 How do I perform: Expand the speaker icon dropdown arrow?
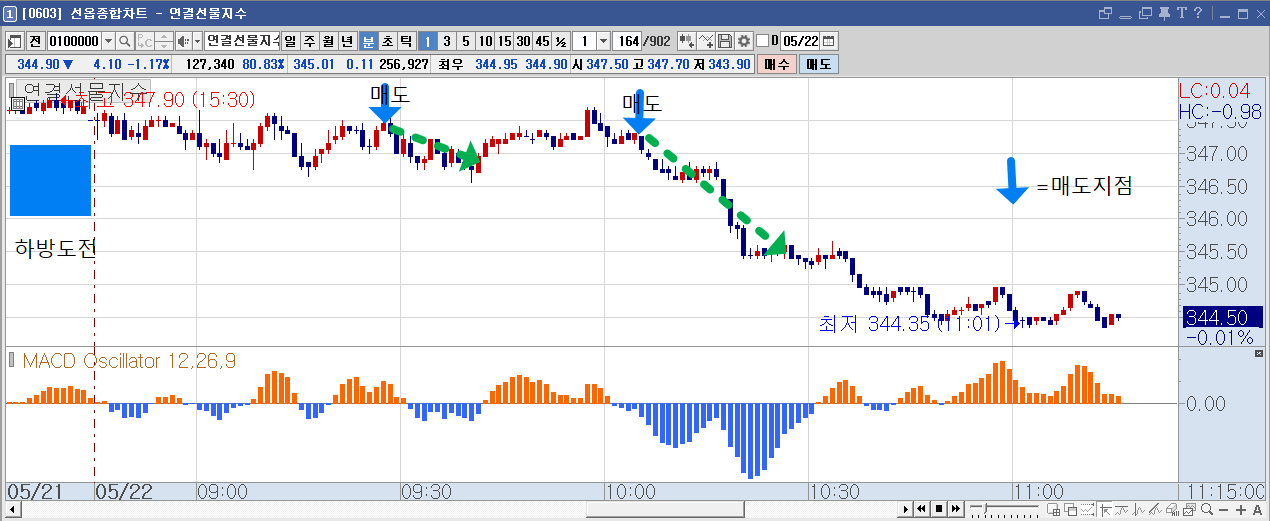(x=196, y=41)
